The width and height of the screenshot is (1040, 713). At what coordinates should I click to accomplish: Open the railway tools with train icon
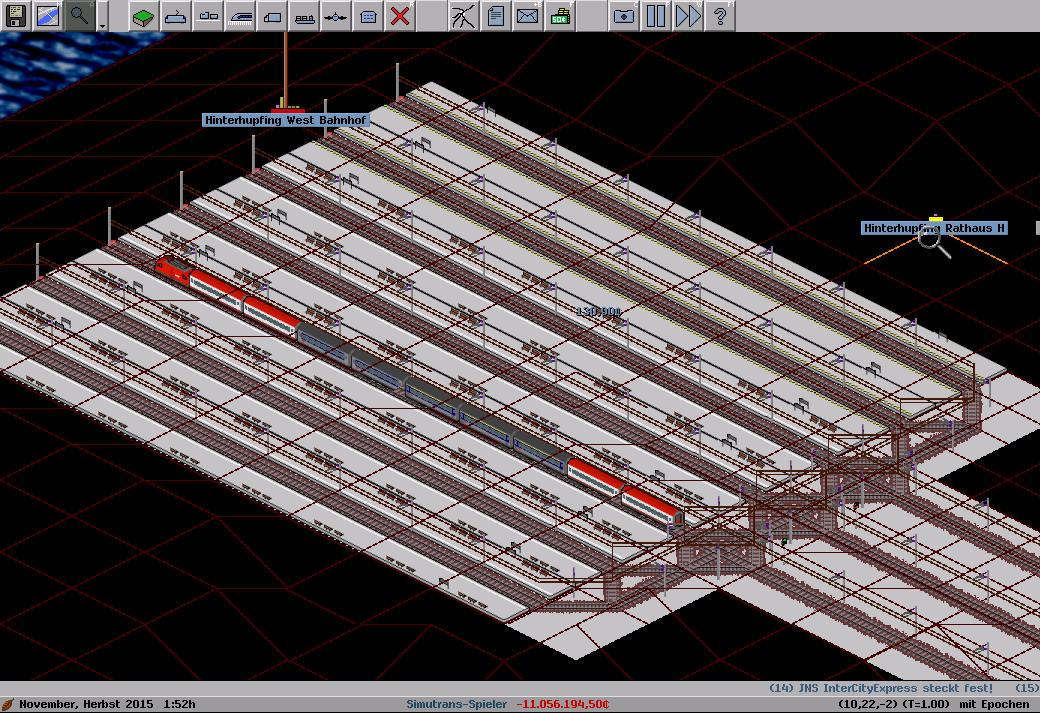click(240, 15)
